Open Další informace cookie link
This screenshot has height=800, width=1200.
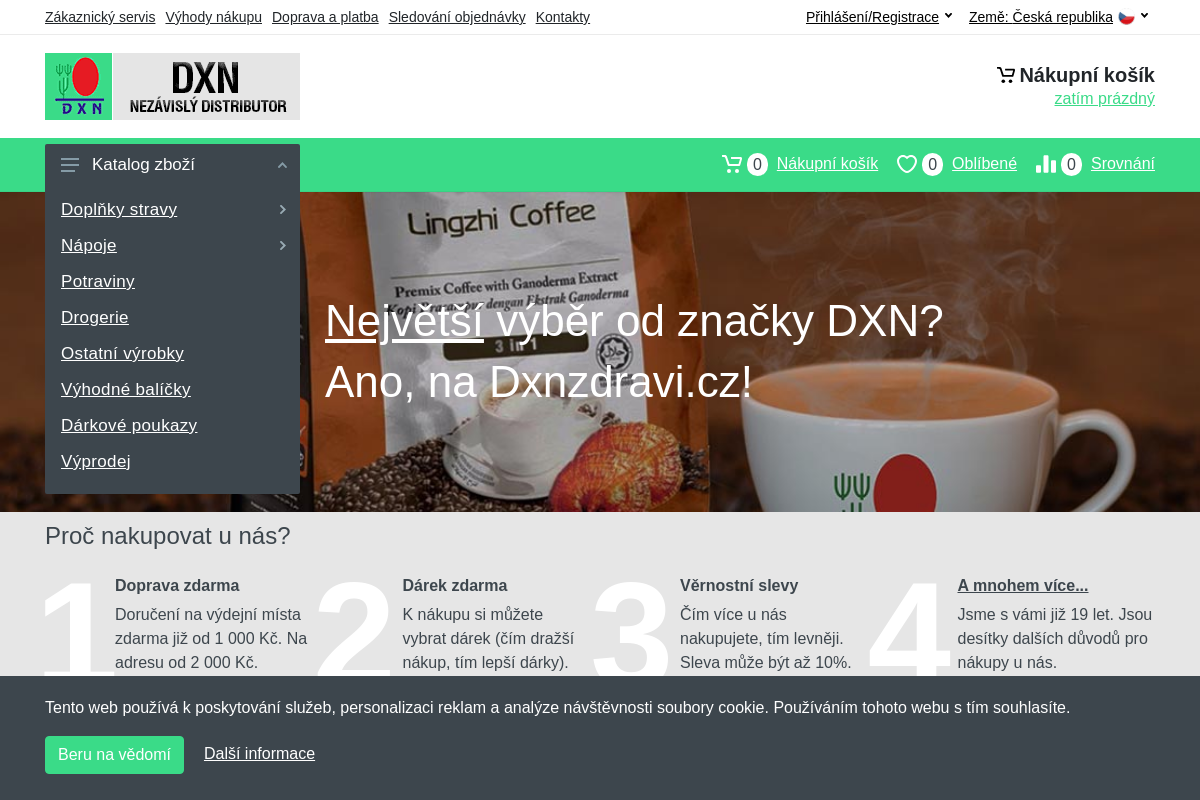259,754
